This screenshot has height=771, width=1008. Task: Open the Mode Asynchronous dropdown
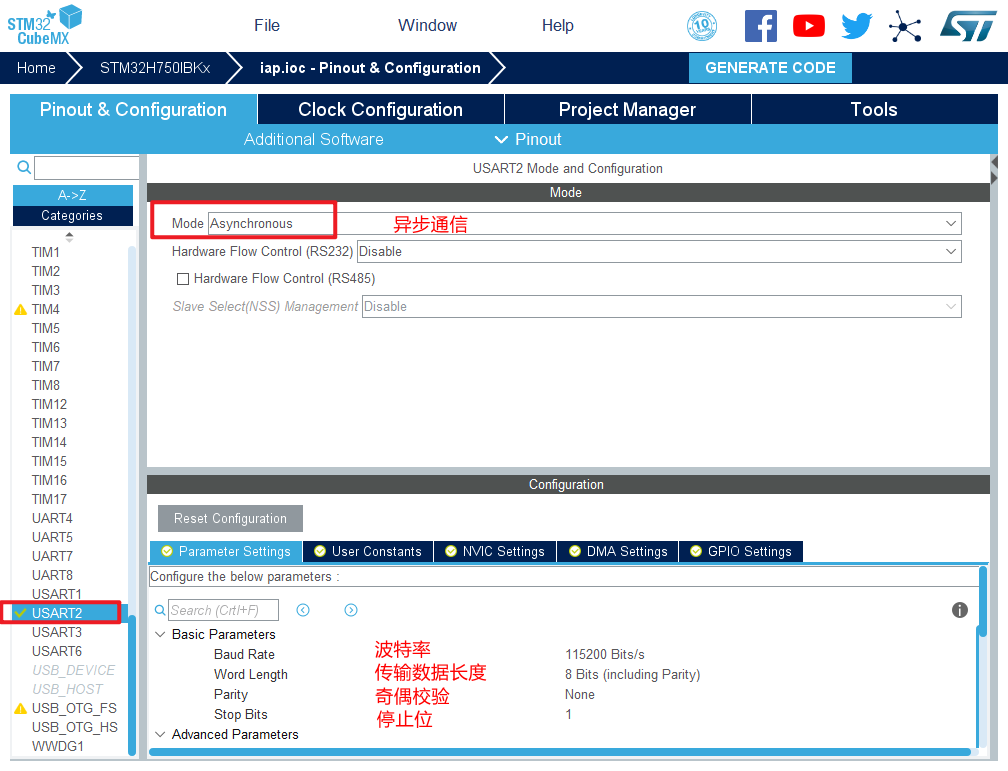tap(584, 224)
